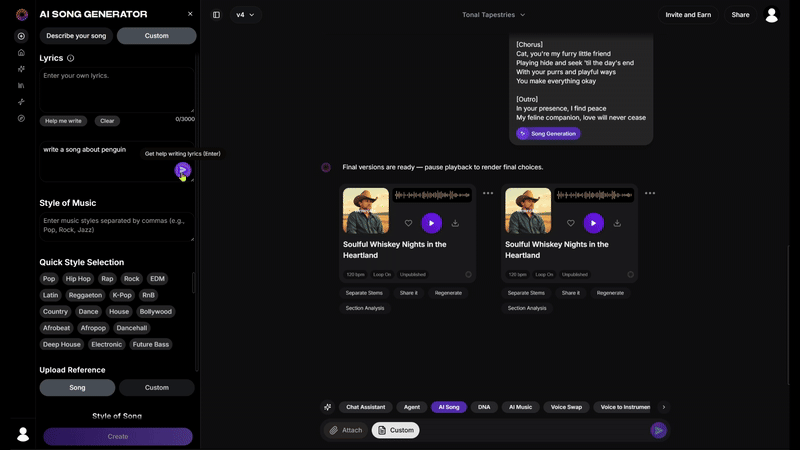Click the Share button in header
Image resolution: width=800 pixels, height=450 pixels.
(740, 15)
